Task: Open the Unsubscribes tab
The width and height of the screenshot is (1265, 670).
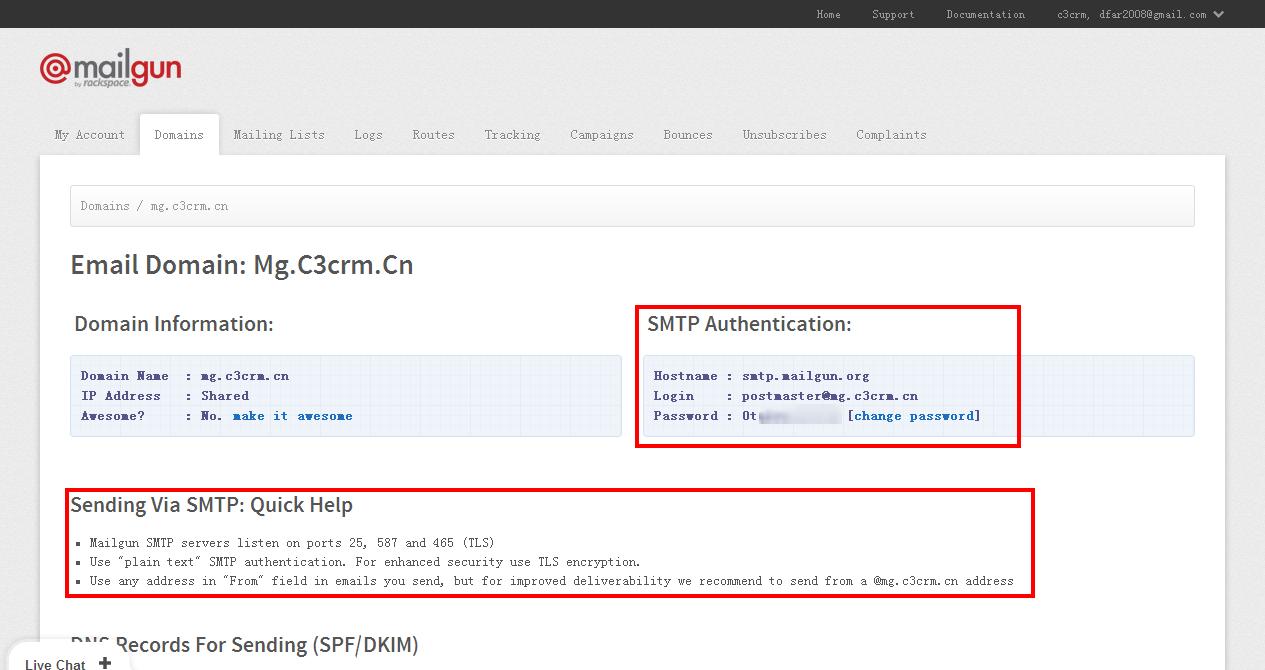Action: (784, 135)
